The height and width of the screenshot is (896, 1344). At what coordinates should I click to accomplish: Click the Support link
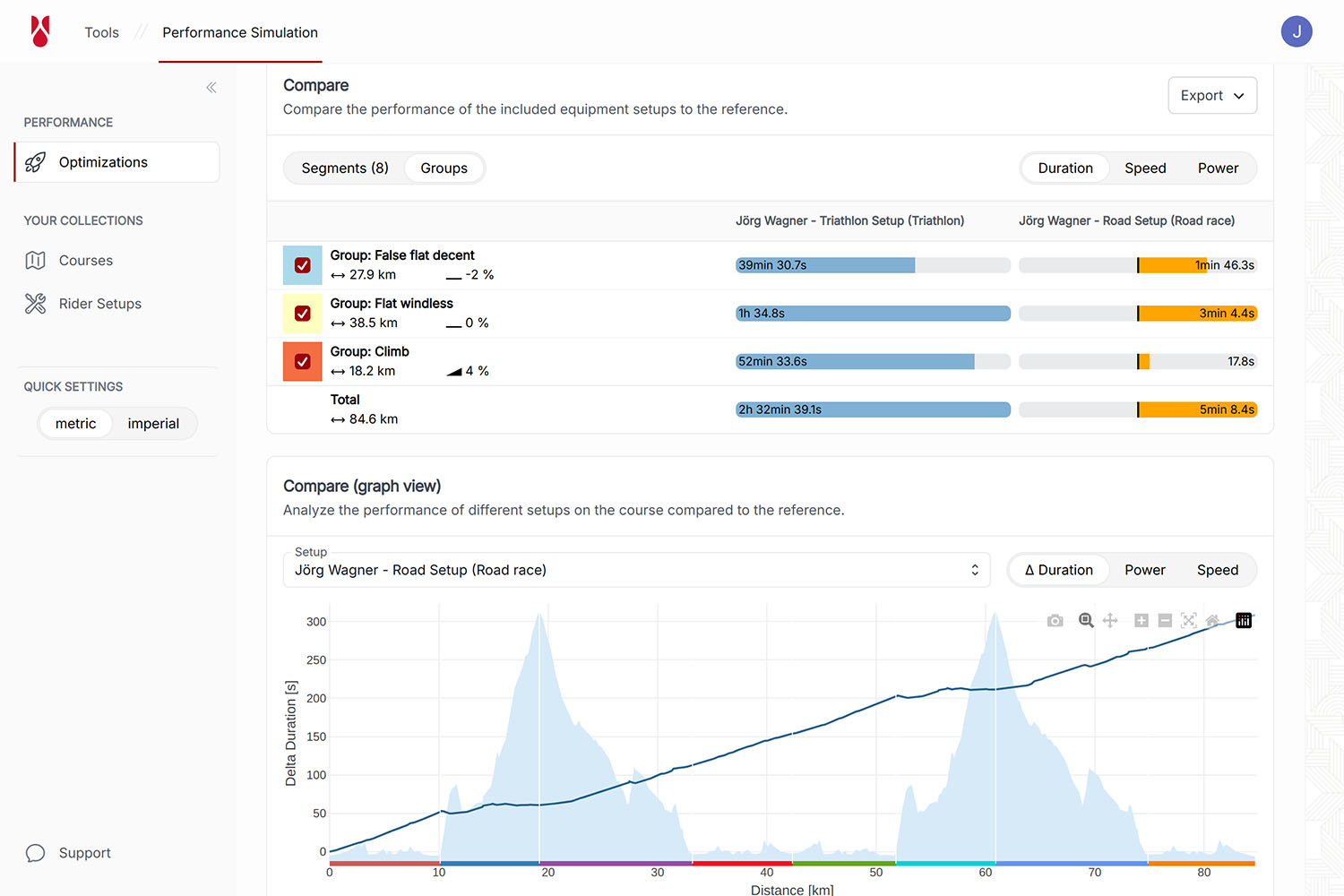(84, 853)
